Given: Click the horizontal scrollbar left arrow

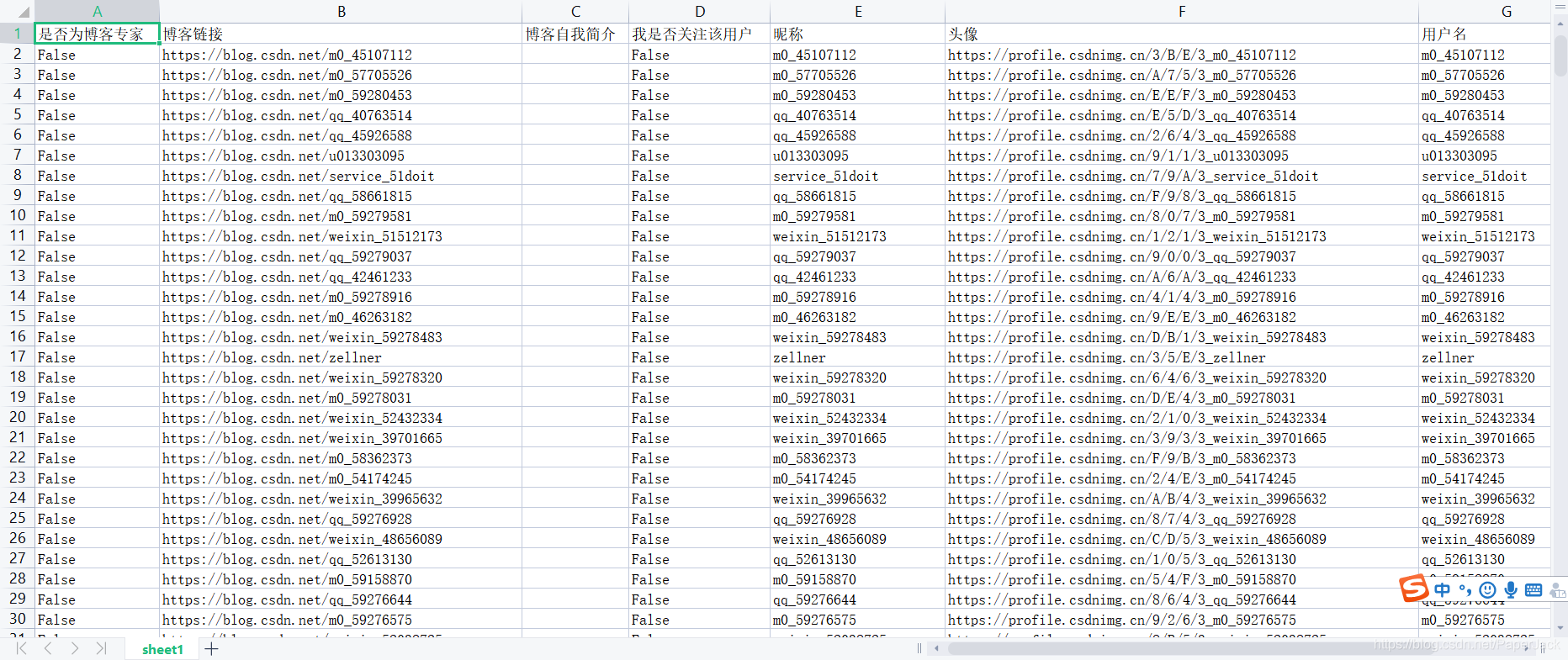Looking at the screenshot, I should 937,648.
